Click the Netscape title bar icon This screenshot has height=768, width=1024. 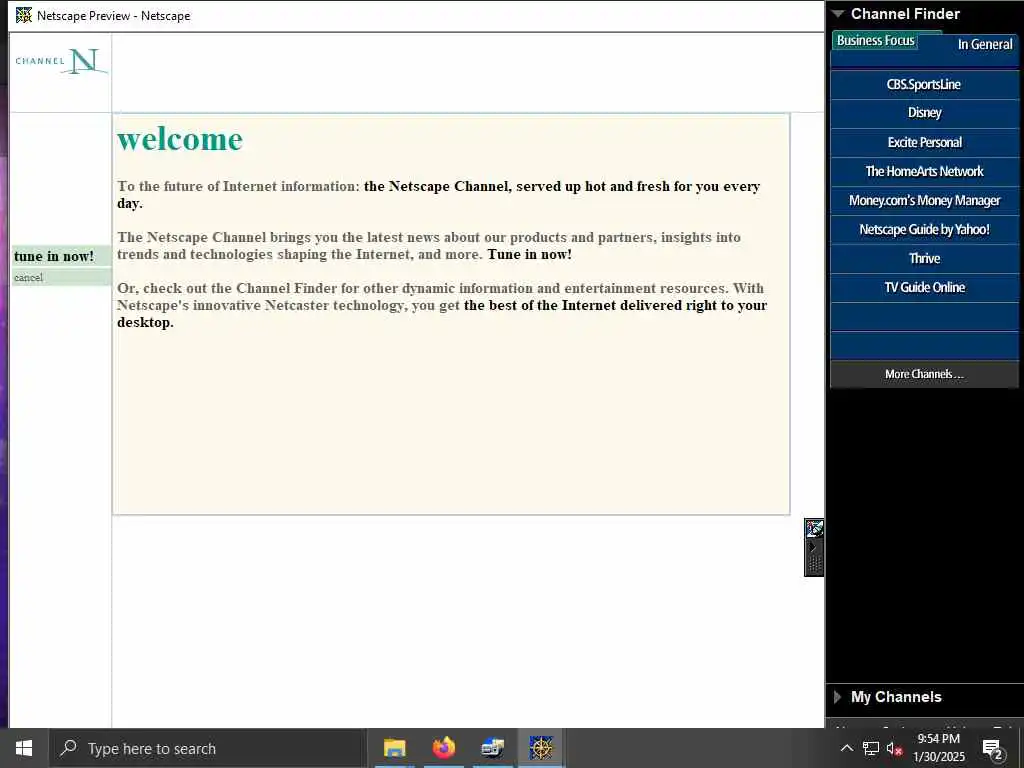[x=24, y=15]
